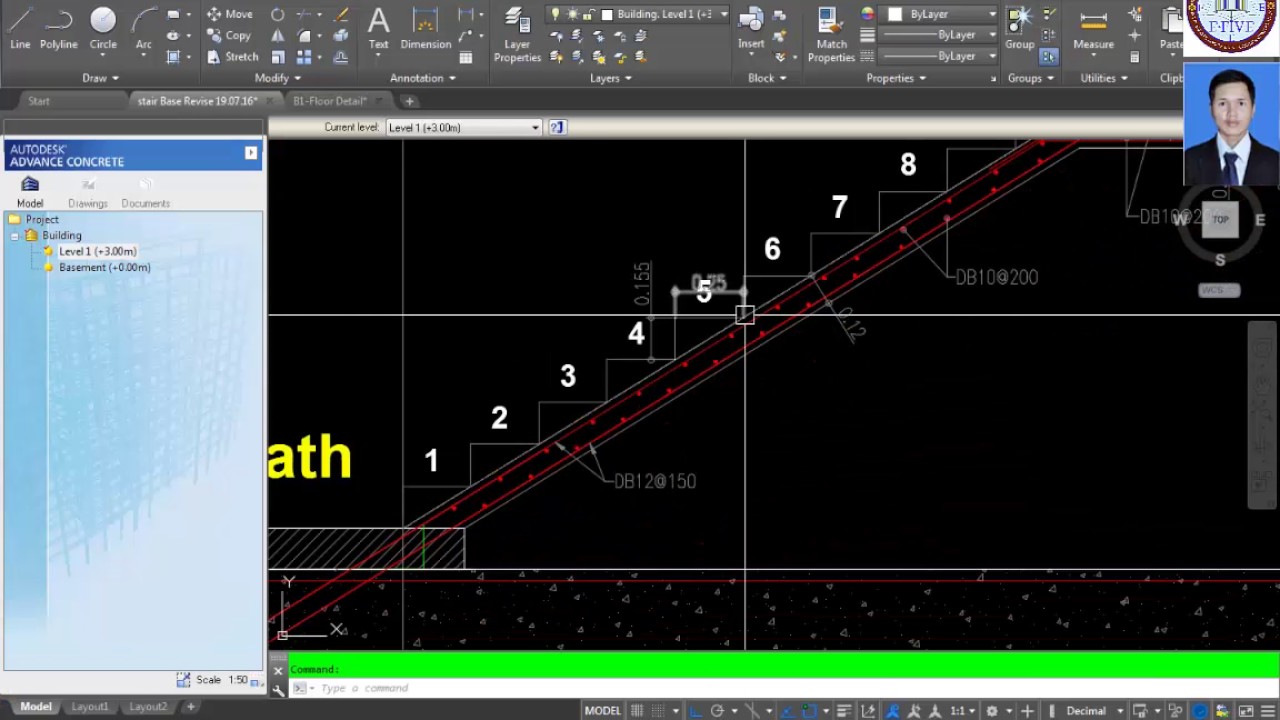Click the Offset tool icon

tap(340, 57)
